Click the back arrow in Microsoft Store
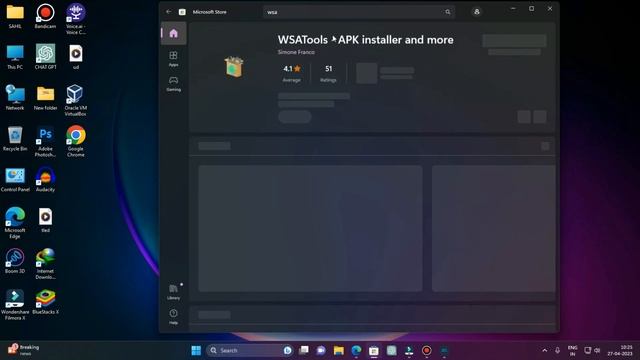 [169, 12]
